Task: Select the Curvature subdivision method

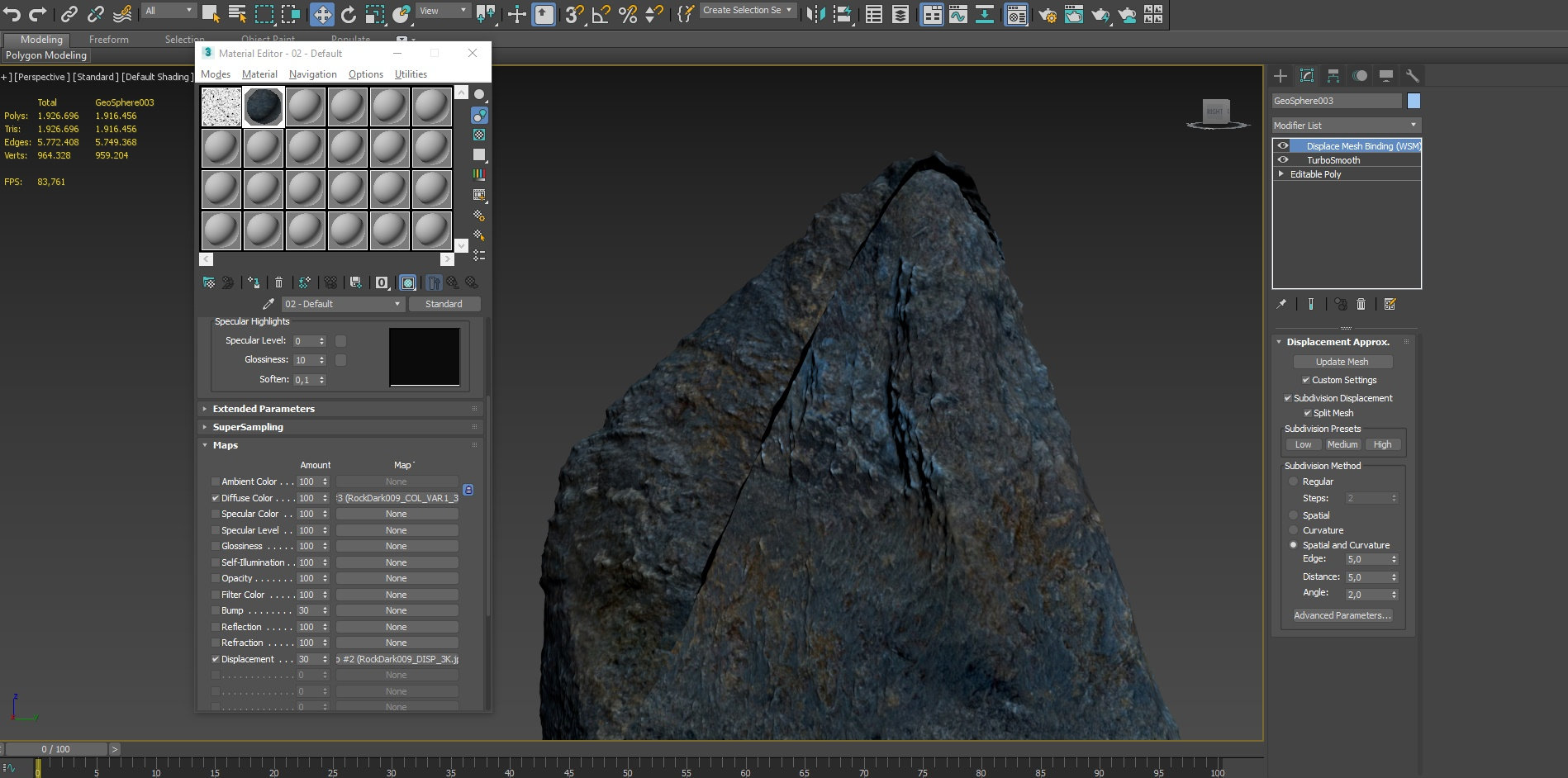Action: tap(1294, 530)
